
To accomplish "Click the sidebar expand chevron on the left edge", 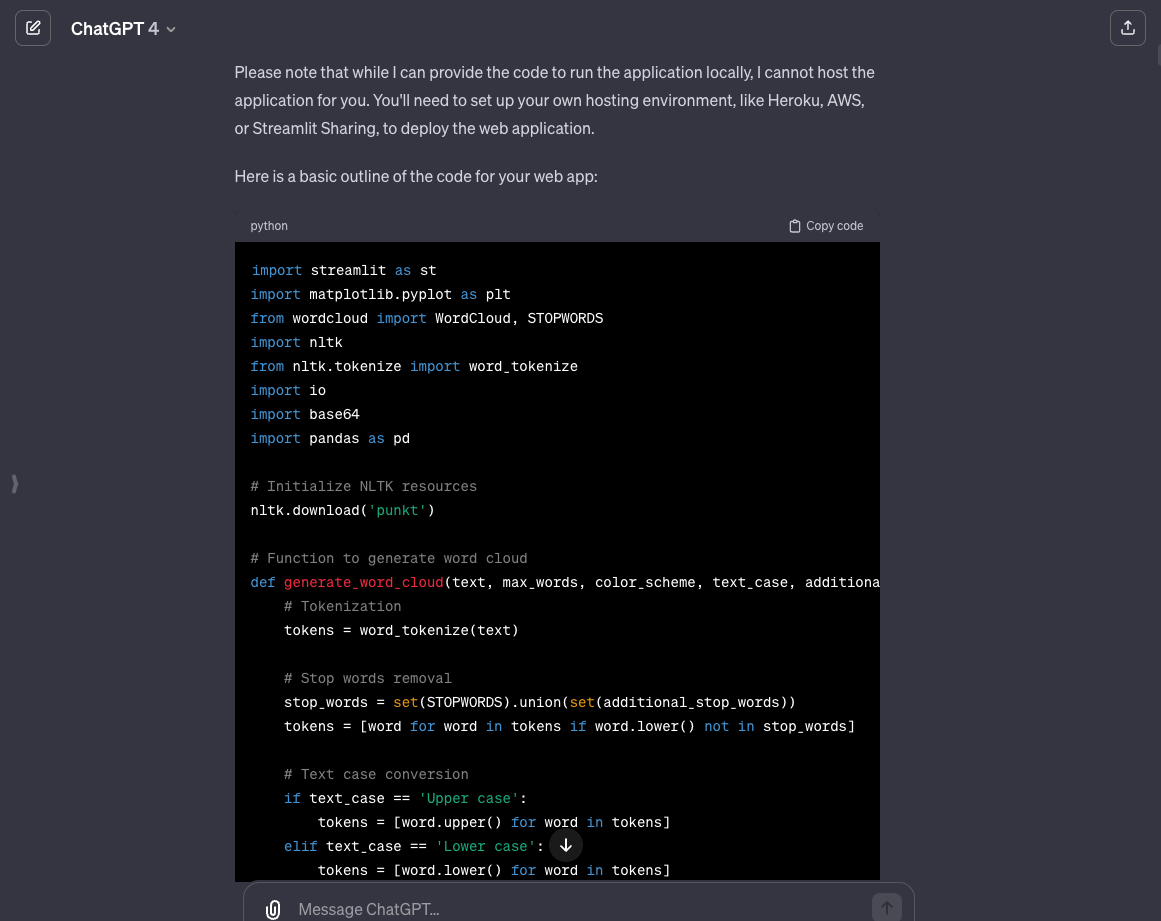I will tap(14, 483).
